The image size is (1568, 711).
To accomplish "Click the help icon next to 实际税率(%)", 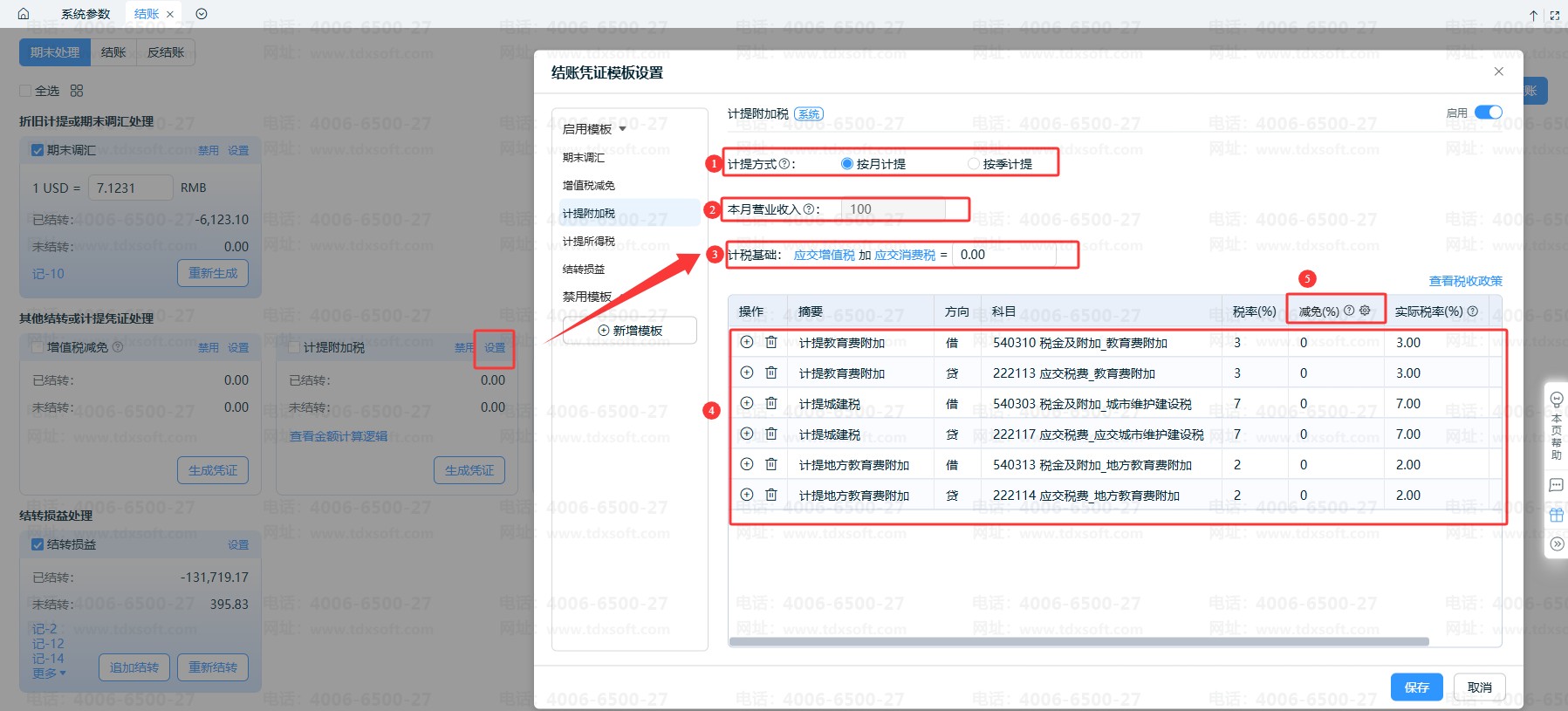I will click(1473, 311).
